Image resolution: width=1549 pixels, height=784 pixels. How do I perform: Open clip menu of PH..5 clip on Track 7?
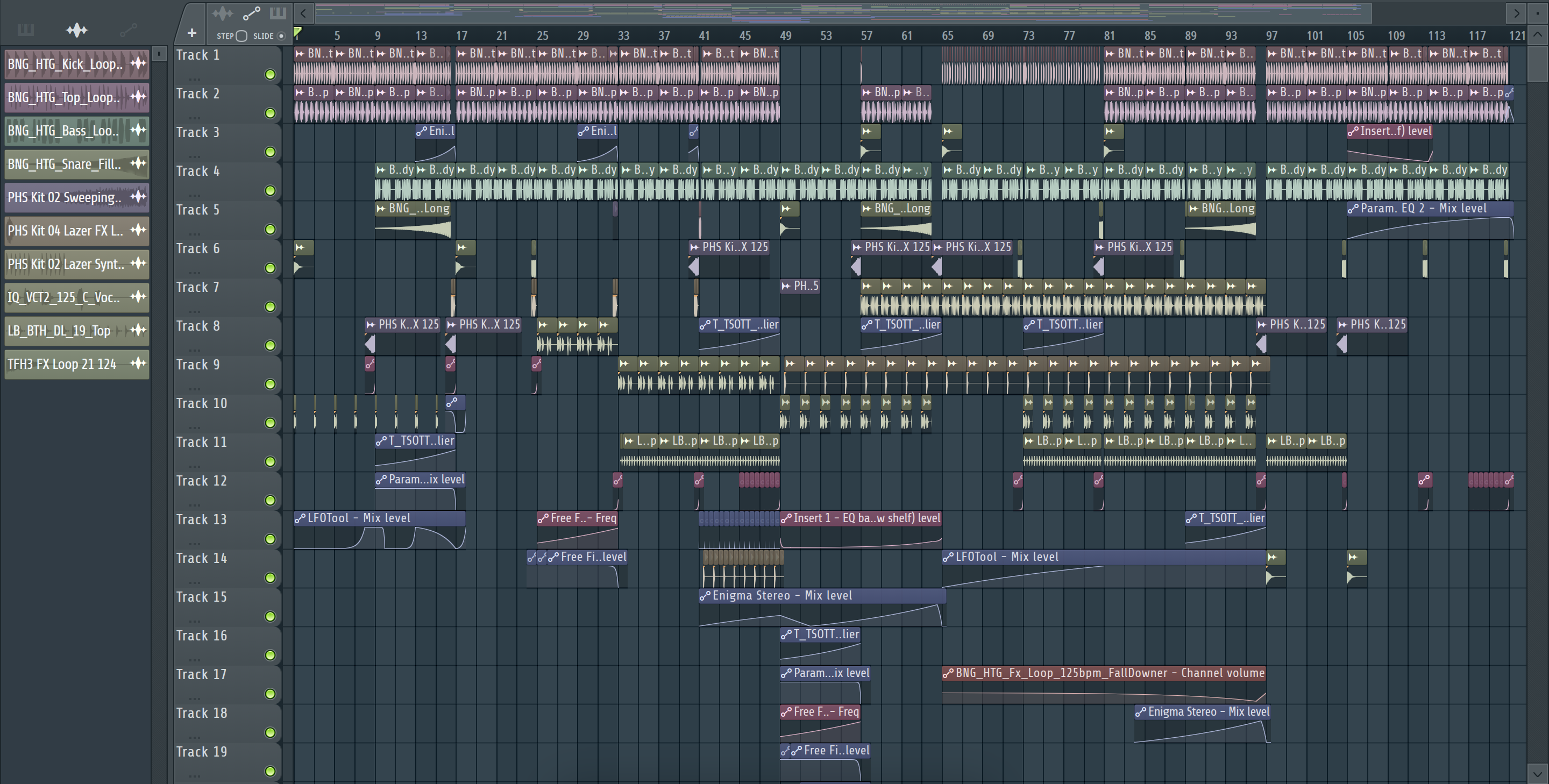[x=786, y=286]
